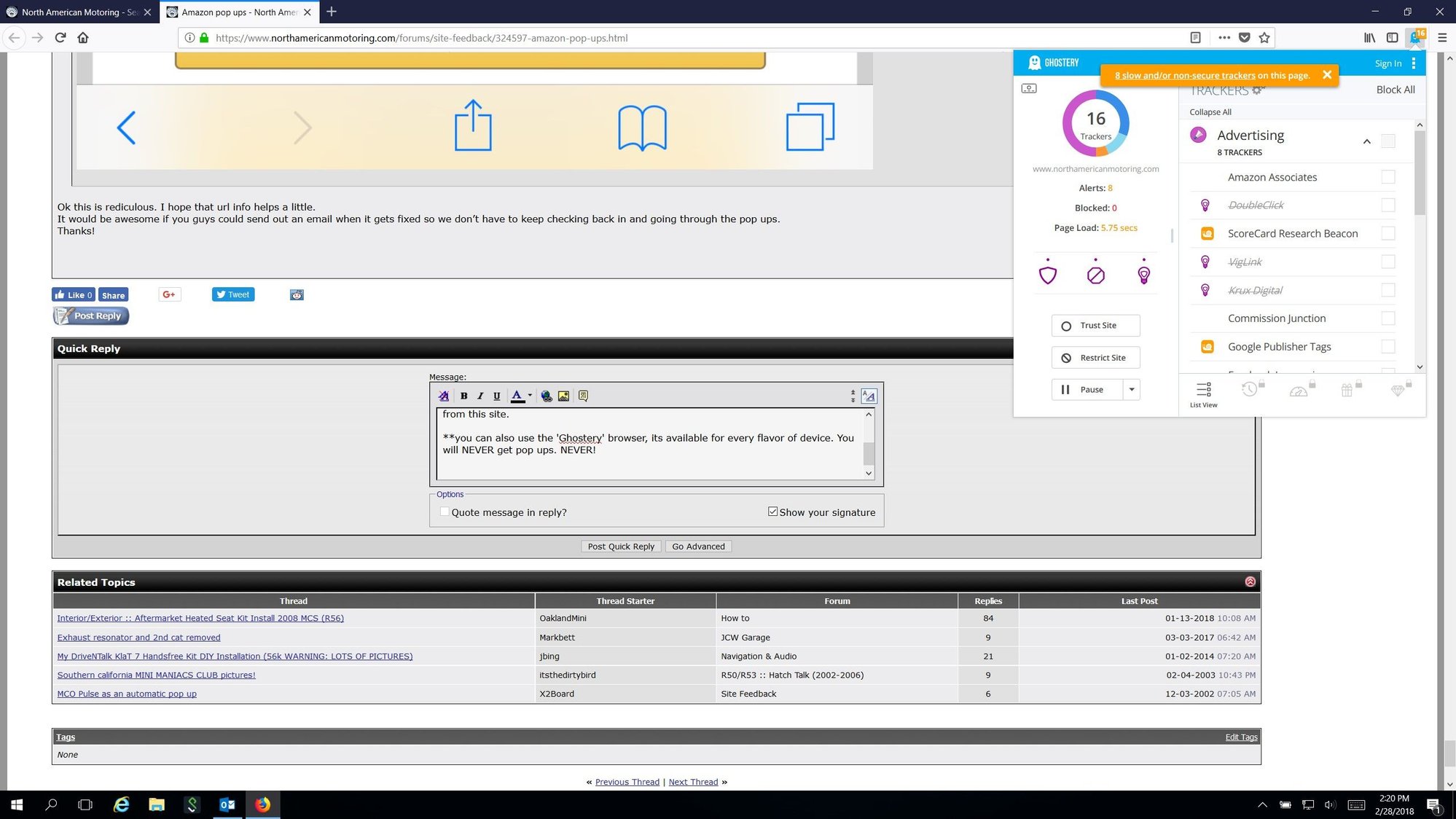1456x819 pixels.
Task: Click the message editor scrollbar
Action: point(869,444)
